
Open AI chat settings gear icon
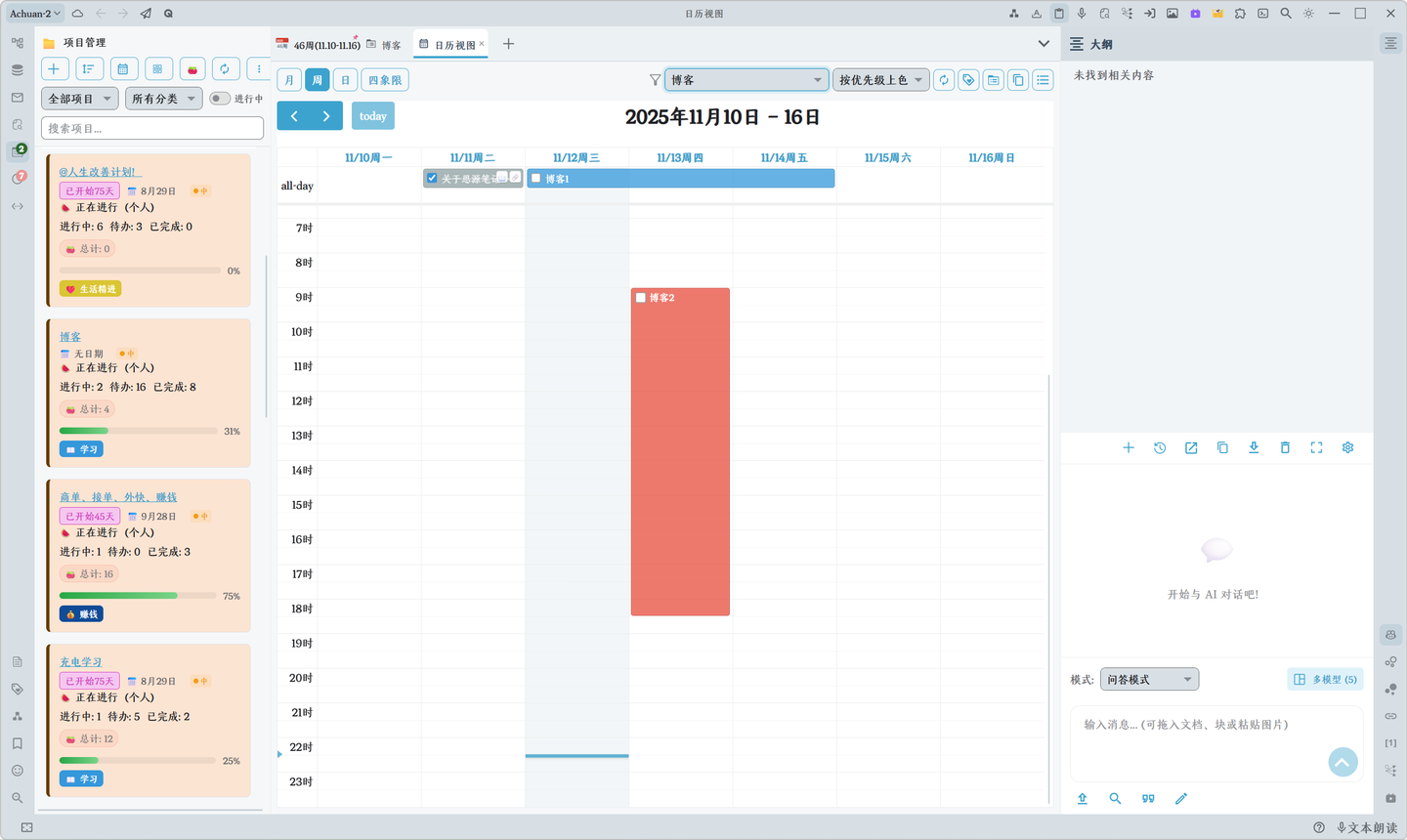1347,447
